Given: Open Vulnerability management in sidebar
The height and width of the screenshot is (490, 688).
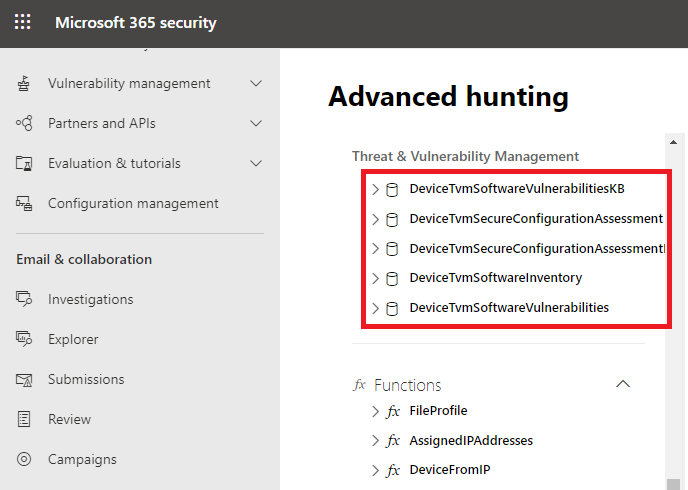Looking at the screenshot, I should click(x=129, y=83).
